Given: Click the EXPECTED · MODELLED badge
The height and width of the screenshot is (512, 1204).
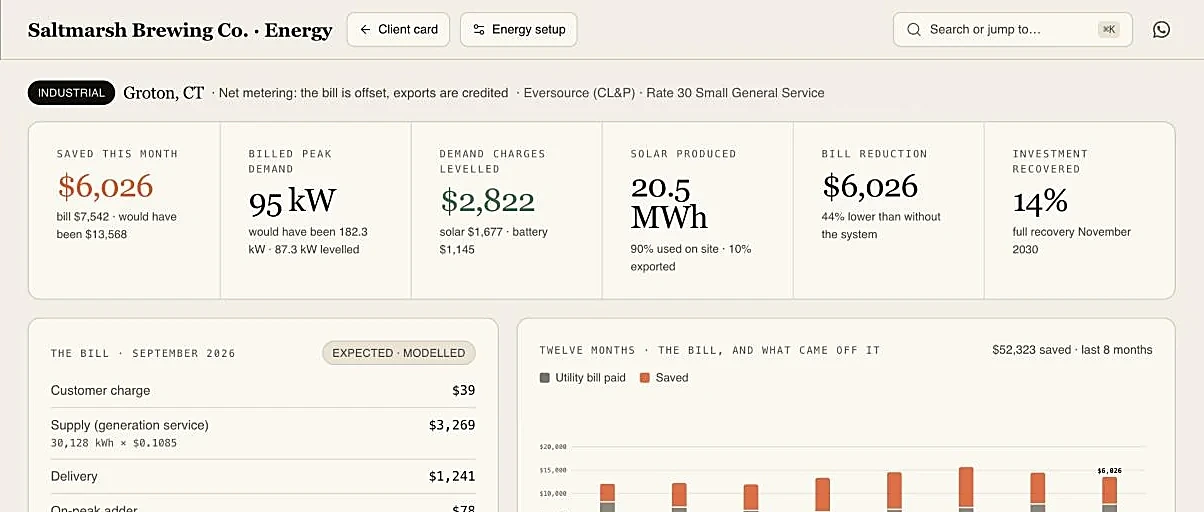Looking at the screenshot, I should click(x=399, y=353).
